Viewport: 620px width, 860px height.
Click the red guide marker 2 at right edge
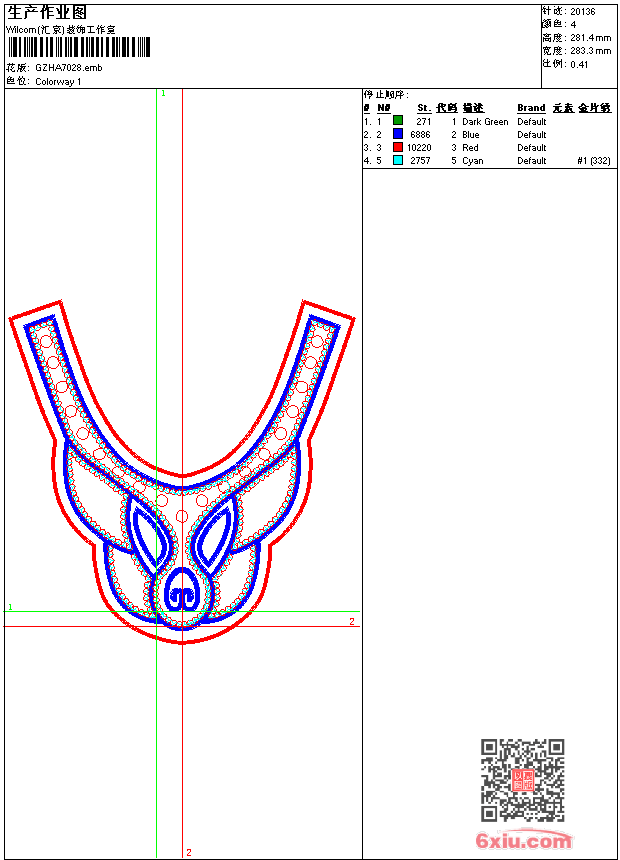(x=351, y=621)
